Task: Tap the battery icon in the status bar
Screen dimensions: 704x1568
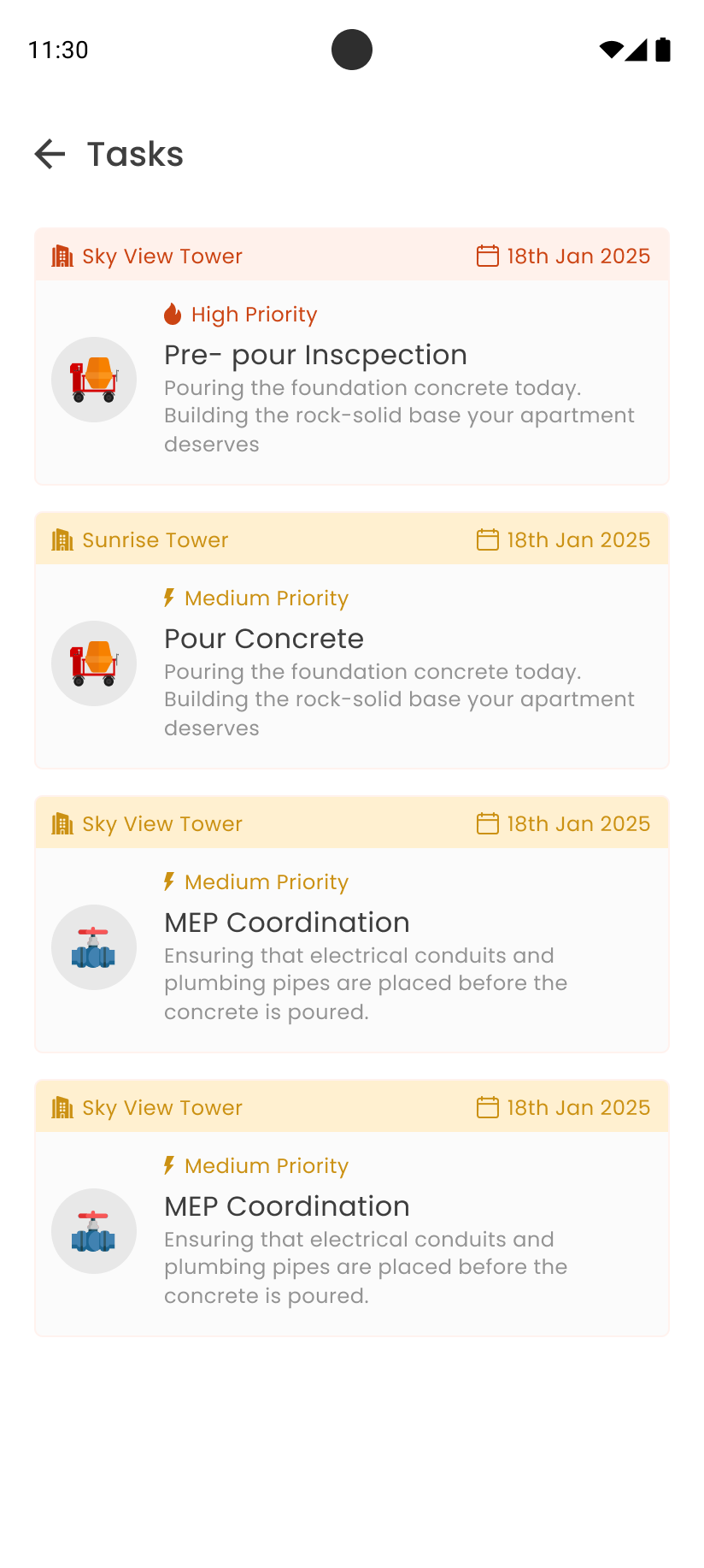Action: point(663,50)
